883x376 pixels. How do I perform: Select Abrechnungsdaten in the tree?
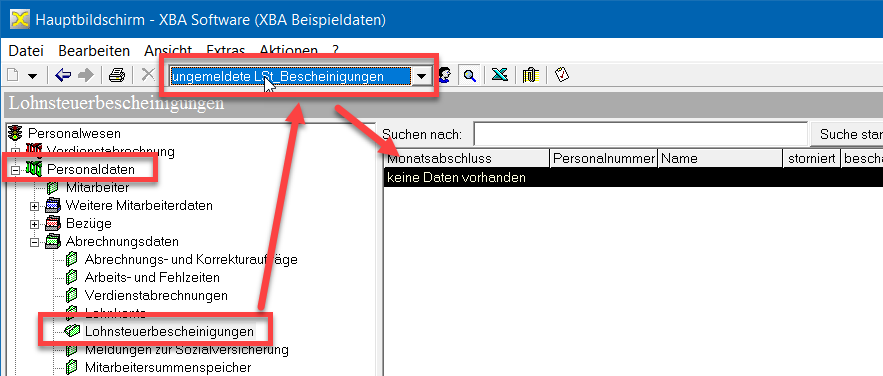coord(122,241)
